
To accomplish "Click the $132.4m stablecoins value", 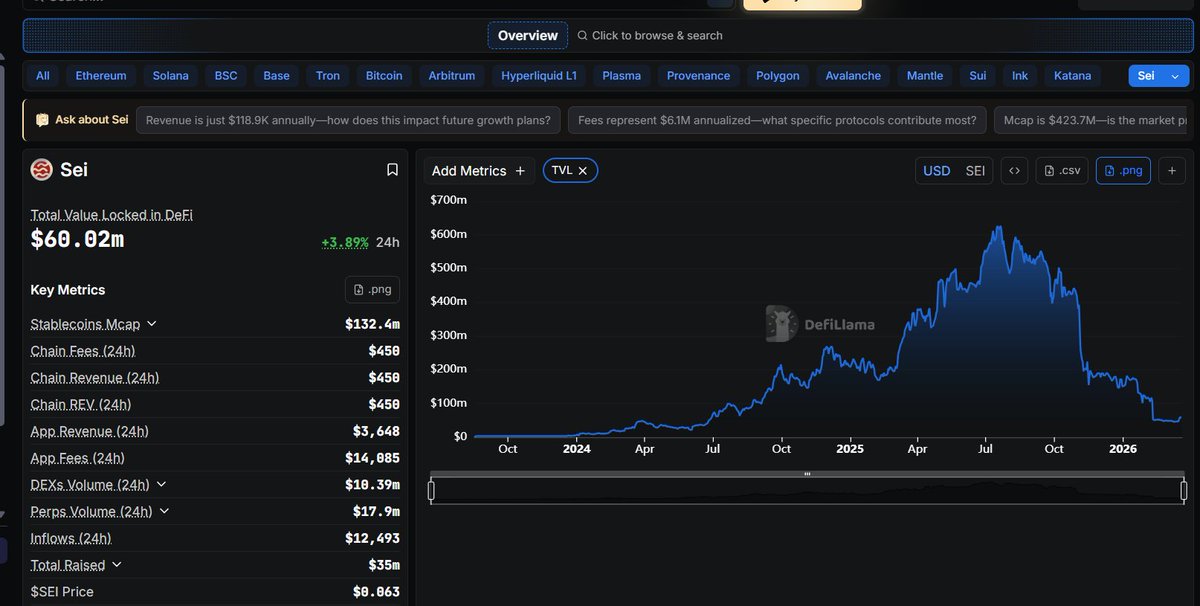I will [x=372, y=324].
